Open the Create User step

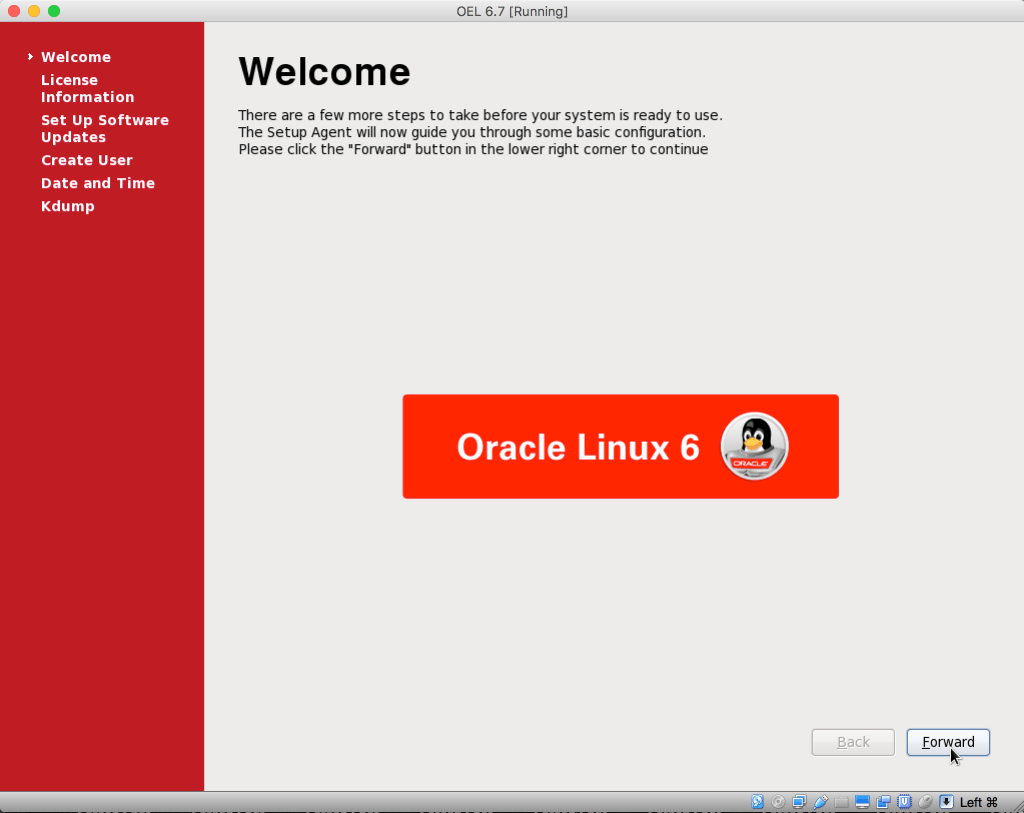[x=86, y=160]
